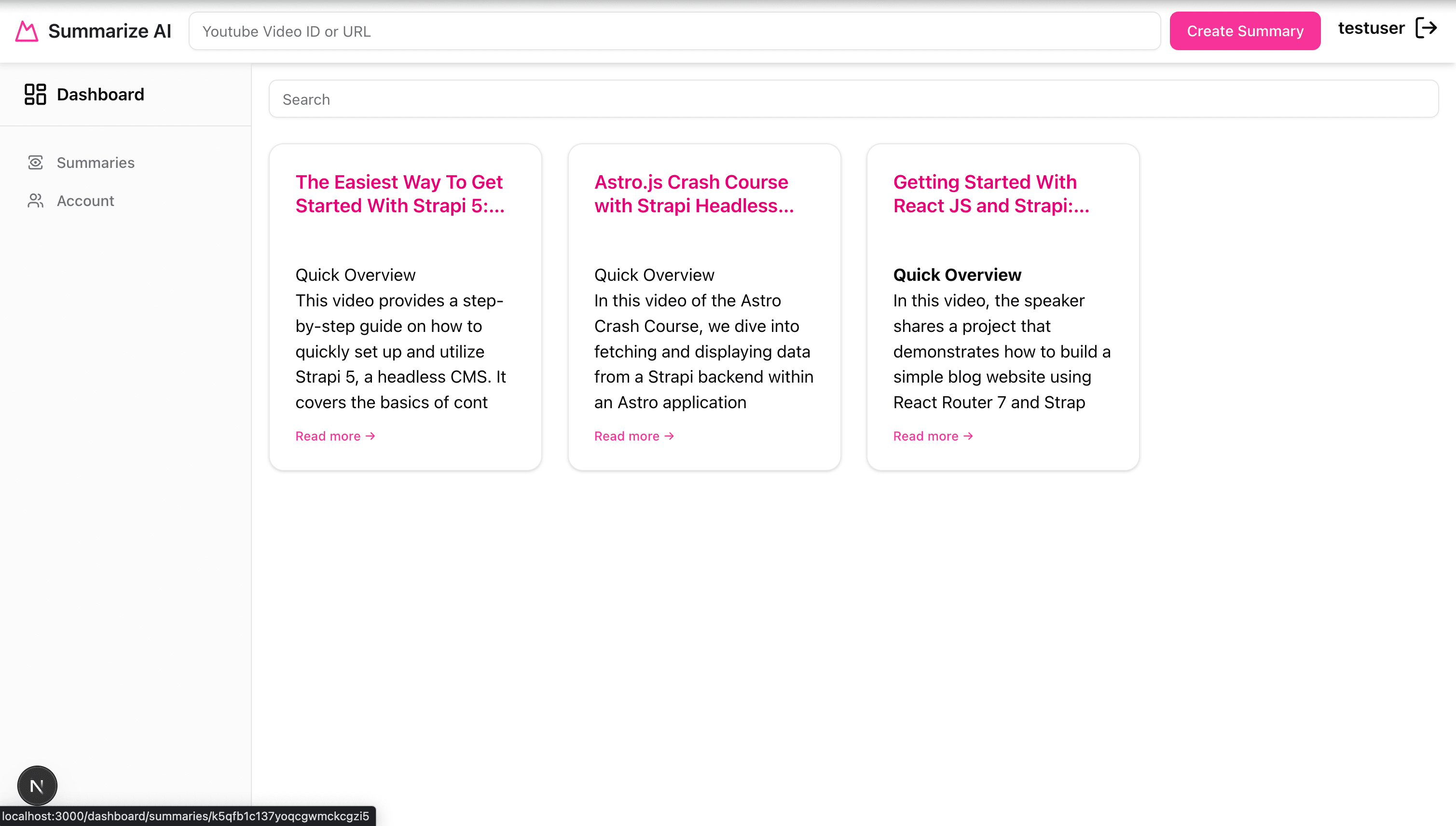
Task: Click the 'In this video, the speaker' summary text
Action: tap(989, 301)
